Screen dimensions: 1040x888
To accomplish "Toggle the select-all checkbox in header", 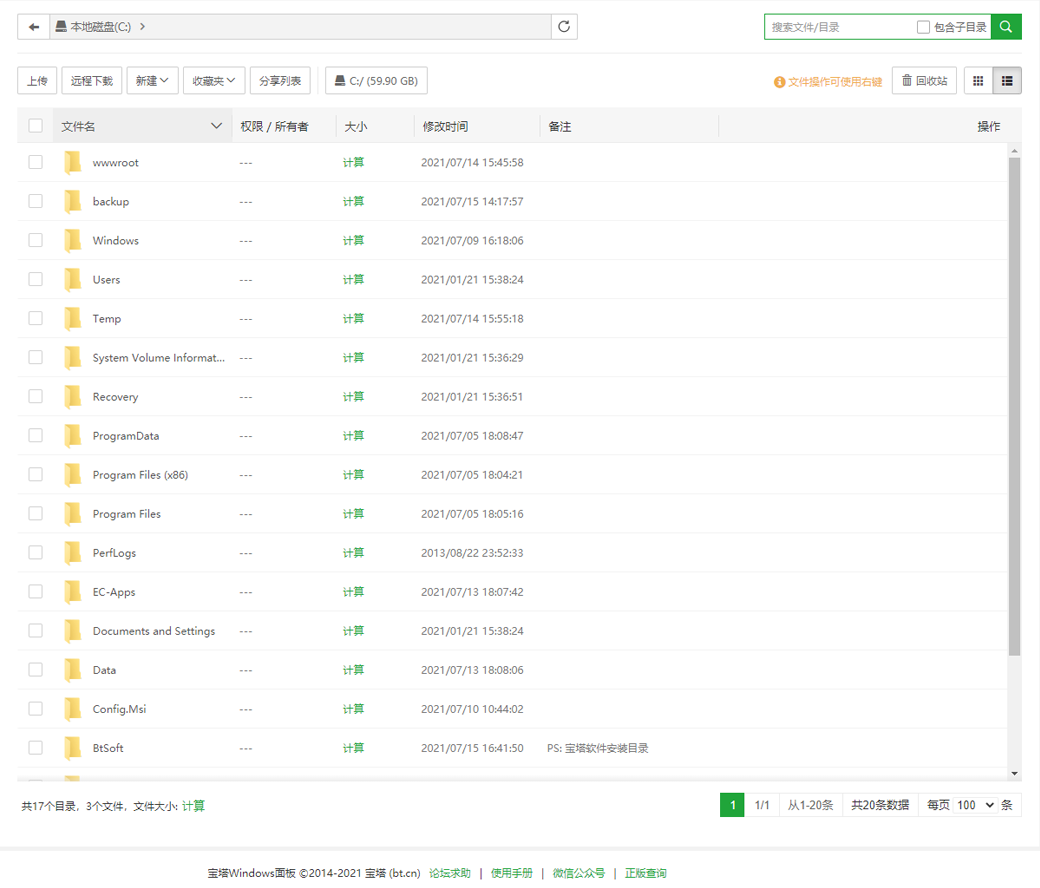I will pyautogui.click(x=36, y=126).
